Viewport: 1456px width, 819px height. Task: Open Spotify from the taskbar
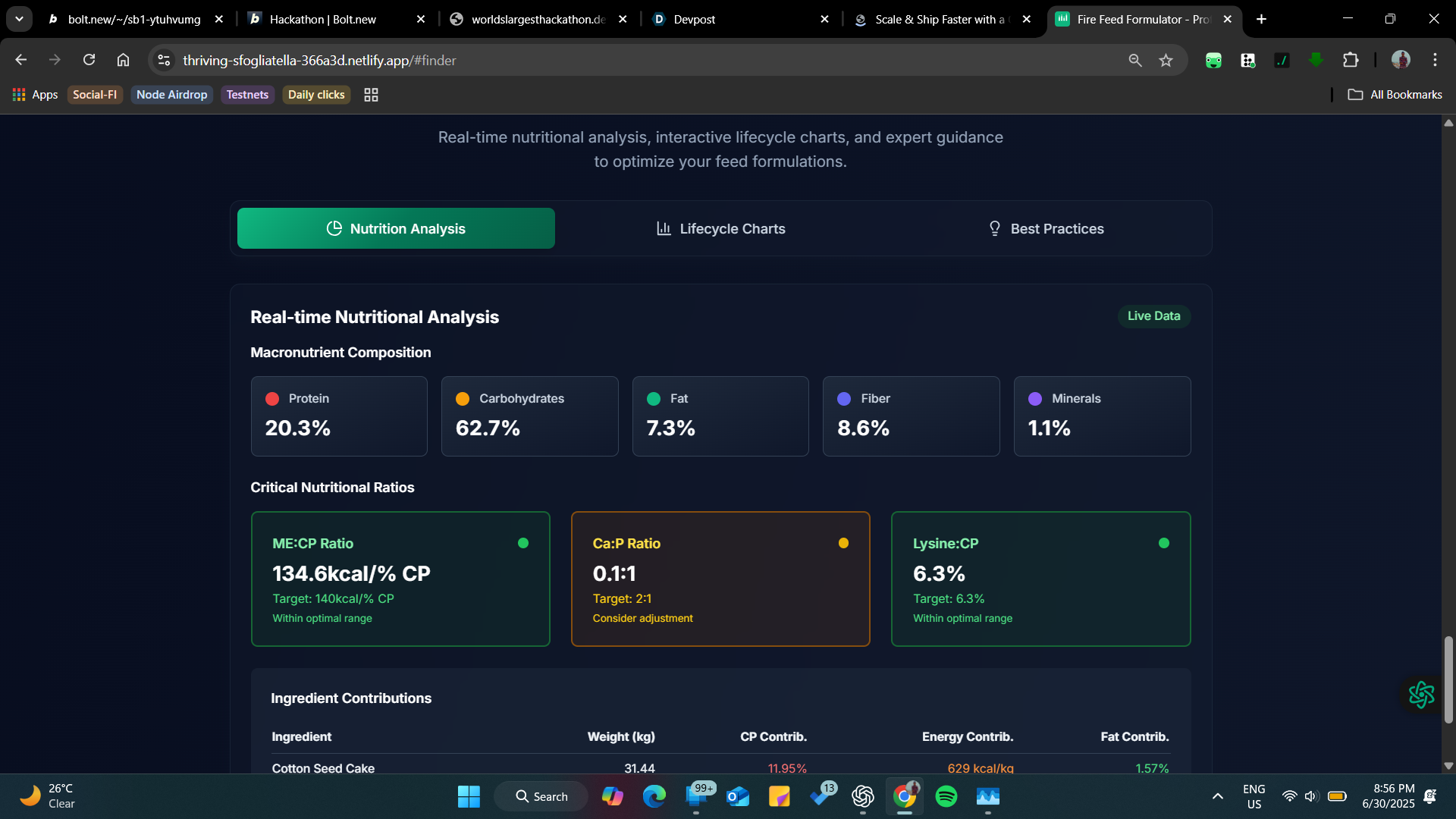coord(946,796)
